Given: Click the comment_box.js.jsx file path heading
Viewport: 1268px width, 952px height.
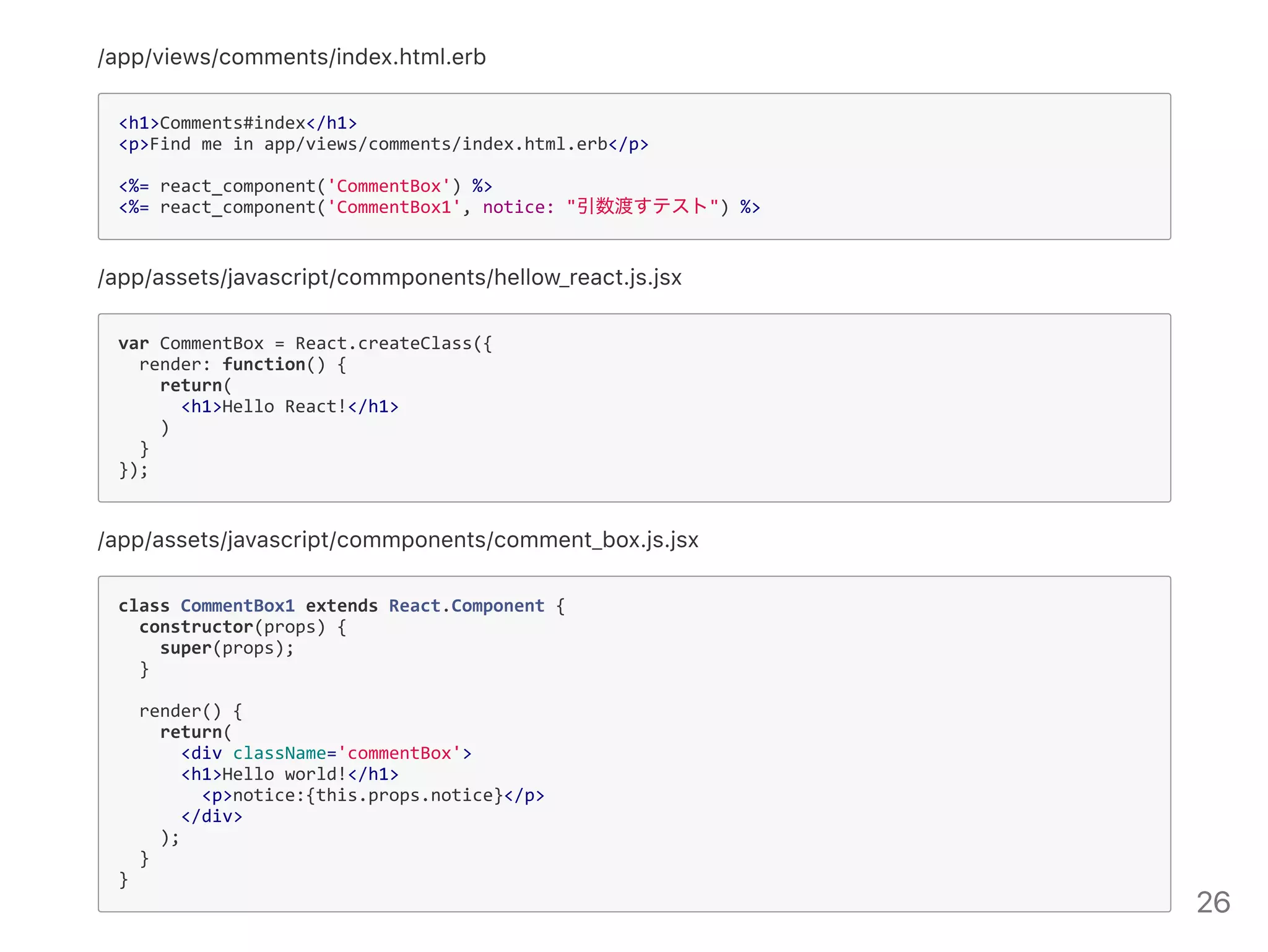Looking at the screenshot, I should (397, 540).
